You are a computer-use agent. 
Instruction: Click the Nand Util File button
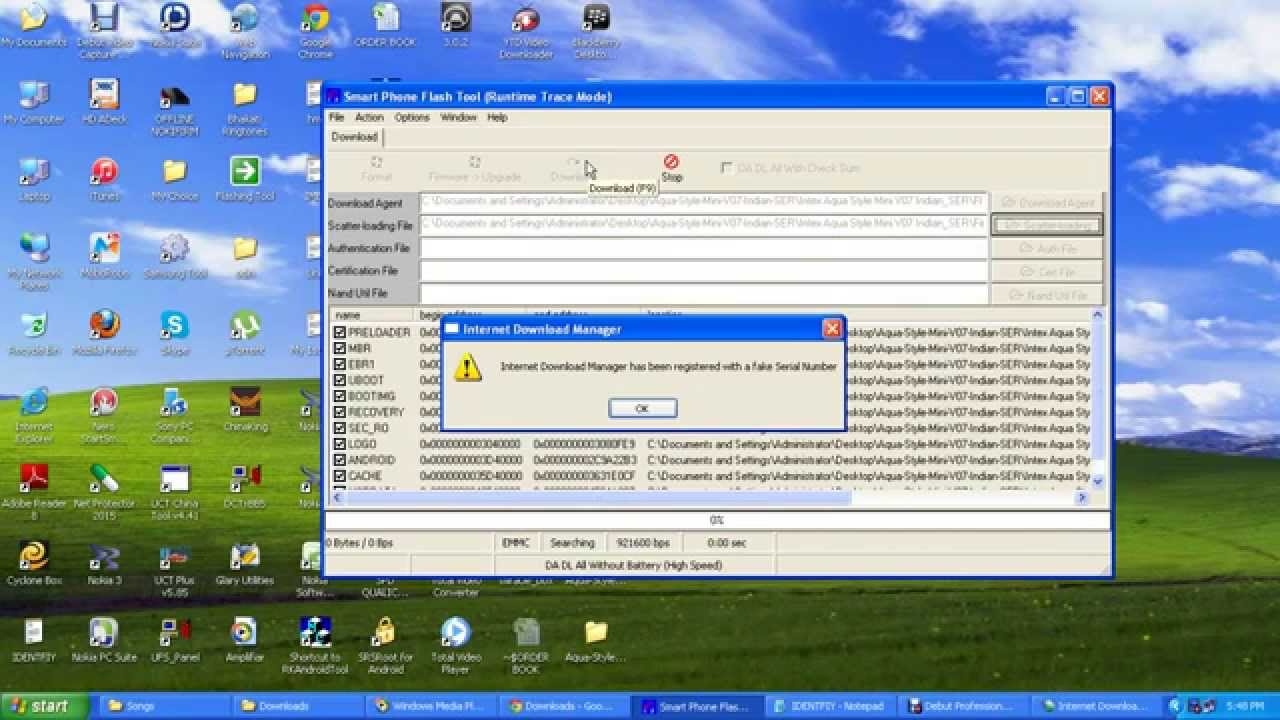pos(1047,295)
